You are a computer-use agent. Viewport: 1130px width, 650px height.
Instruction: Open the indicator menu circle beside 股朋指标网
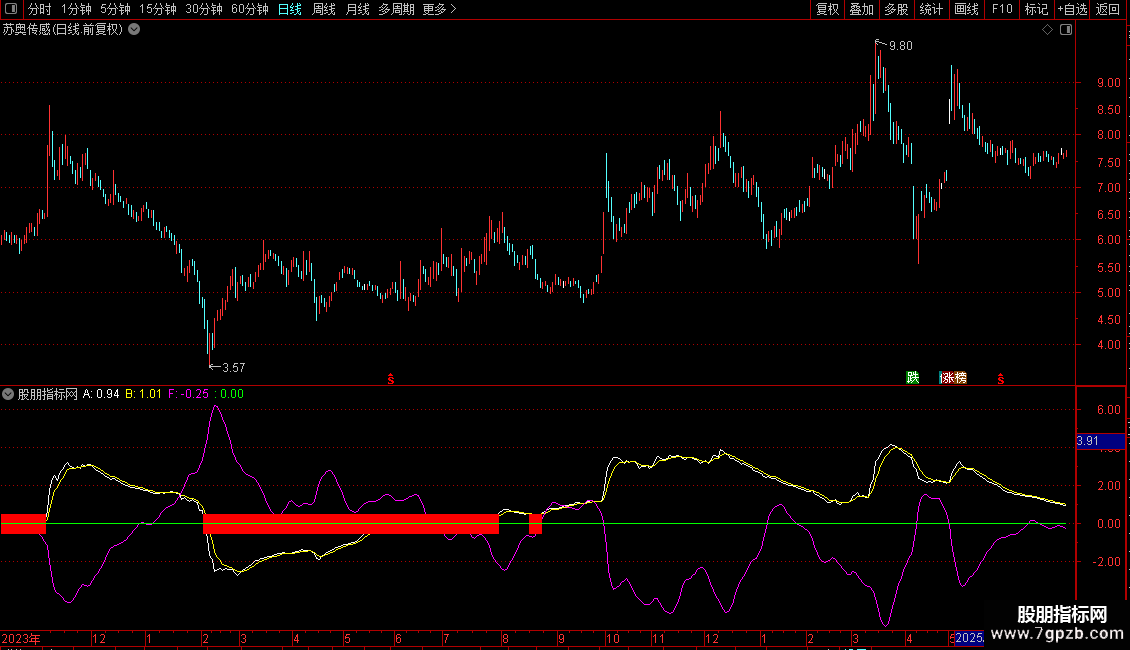click(8, 394)
